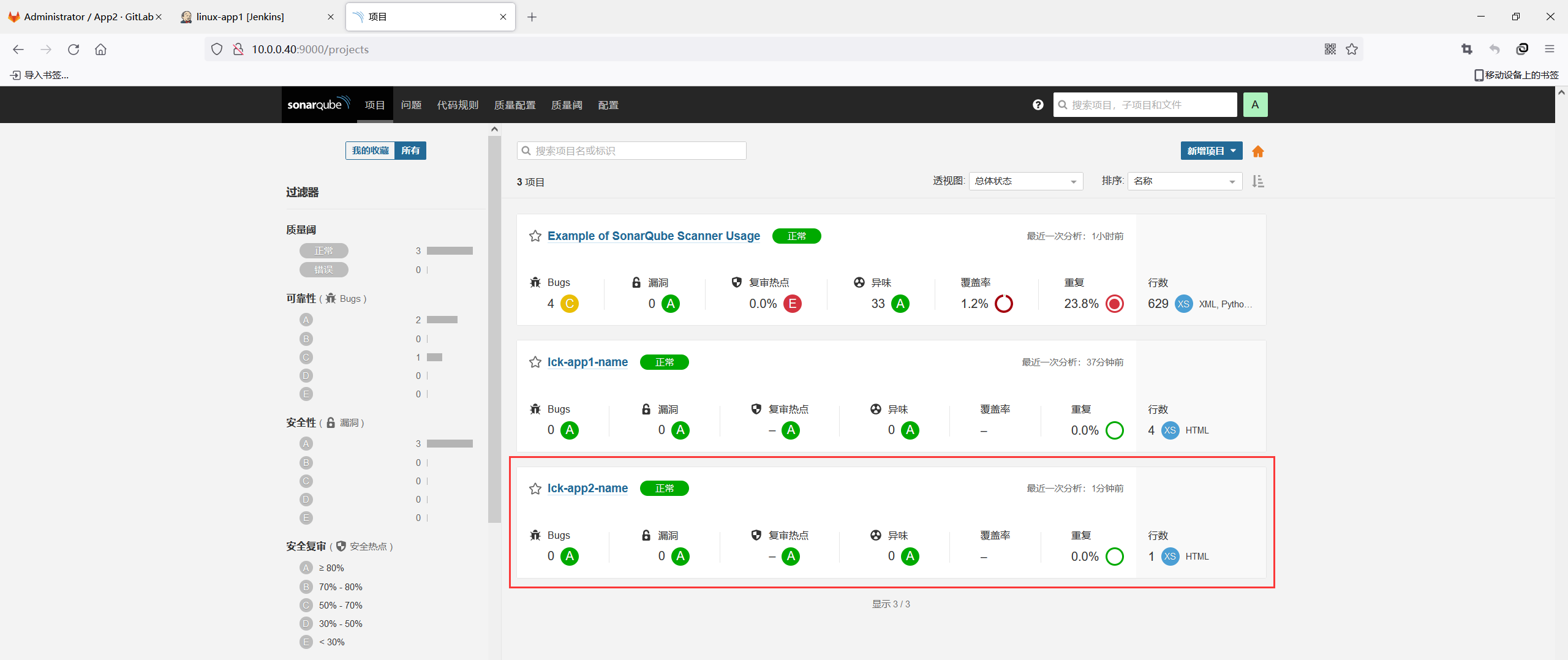
Task: Favorite Example of SonarQube Scanner Usage star
Action: tap(535, 236)
